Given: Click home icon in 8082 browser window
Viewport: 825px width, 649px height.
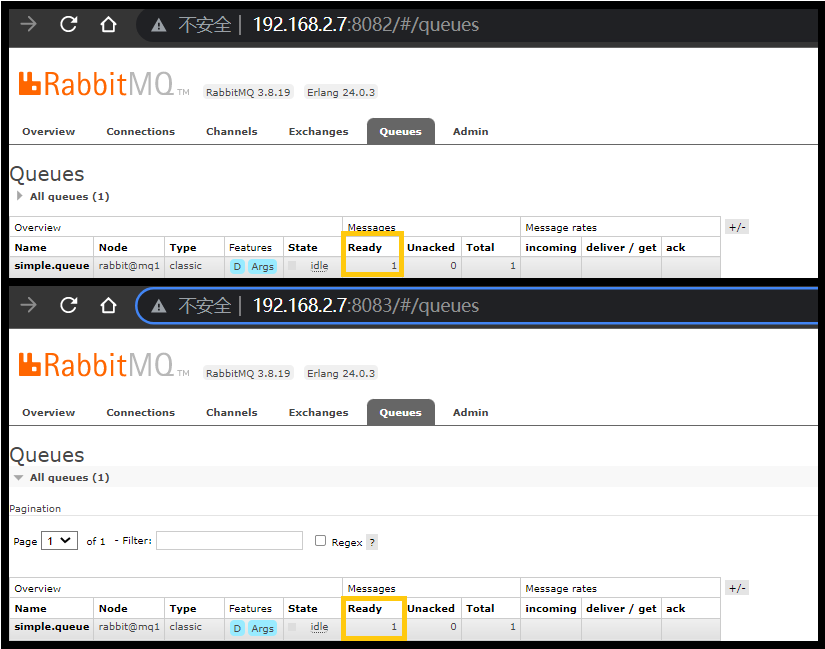Looking at the screenshot, I should (x=108, y=24).
